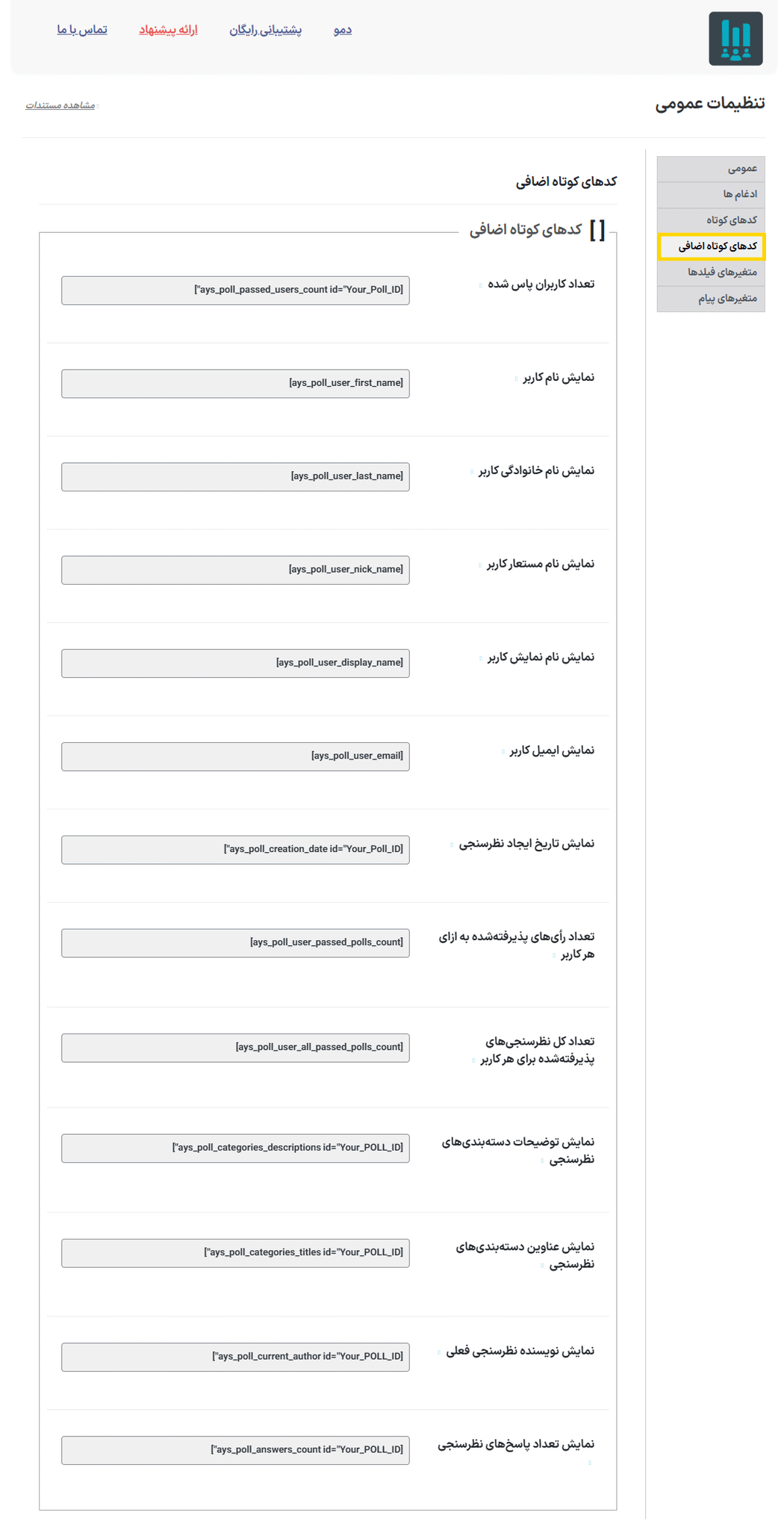Click info icon next to تعداد کاربران پاس شده
This screenshot has height=1530, width=784.
click(x=480, y=285)
